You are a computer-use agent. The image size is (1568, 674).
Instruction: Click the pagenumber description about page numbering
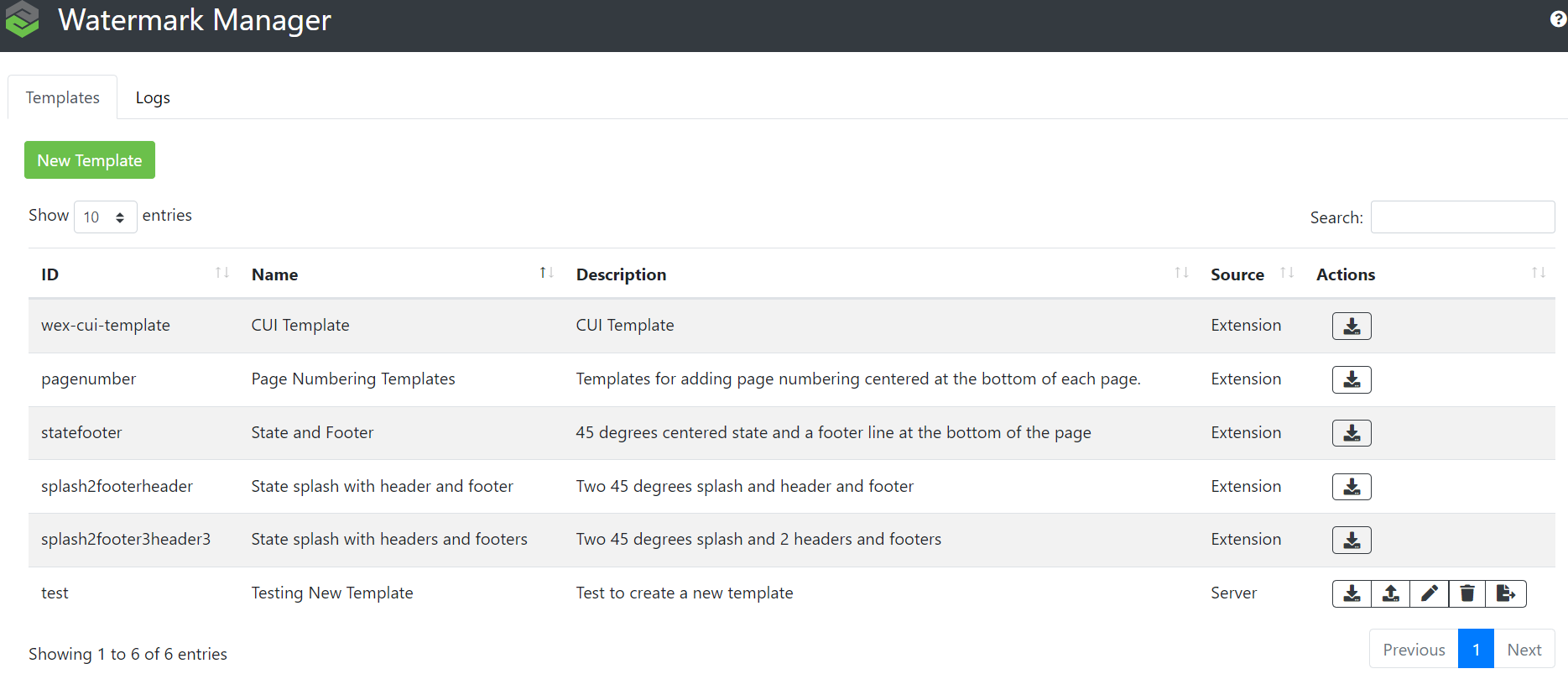click(x=858, y=379)
